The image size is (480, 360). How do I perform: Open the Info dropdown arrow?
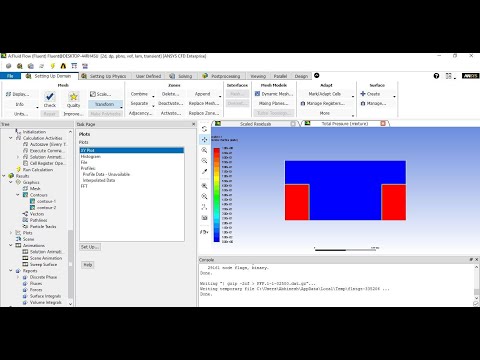[37, 107]
